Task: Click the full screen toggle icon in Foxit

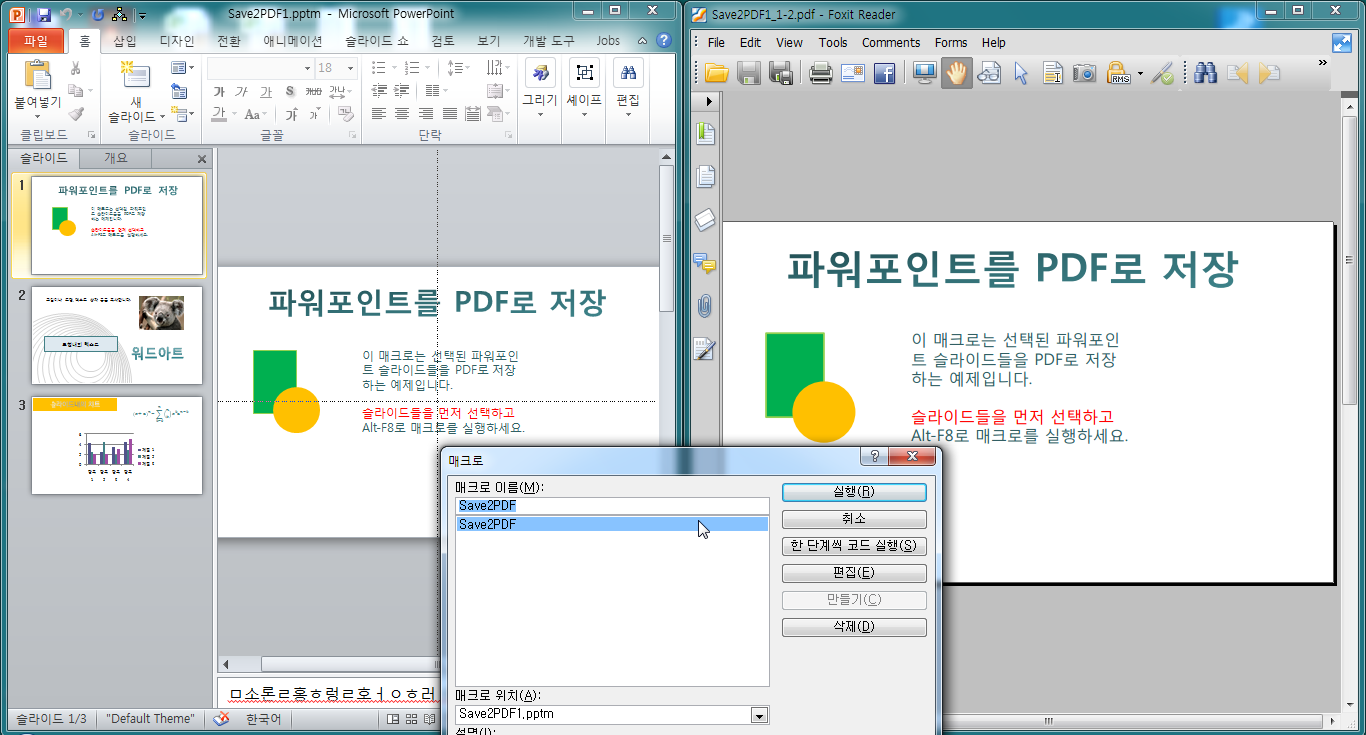Action: (x=1342, y=42)
